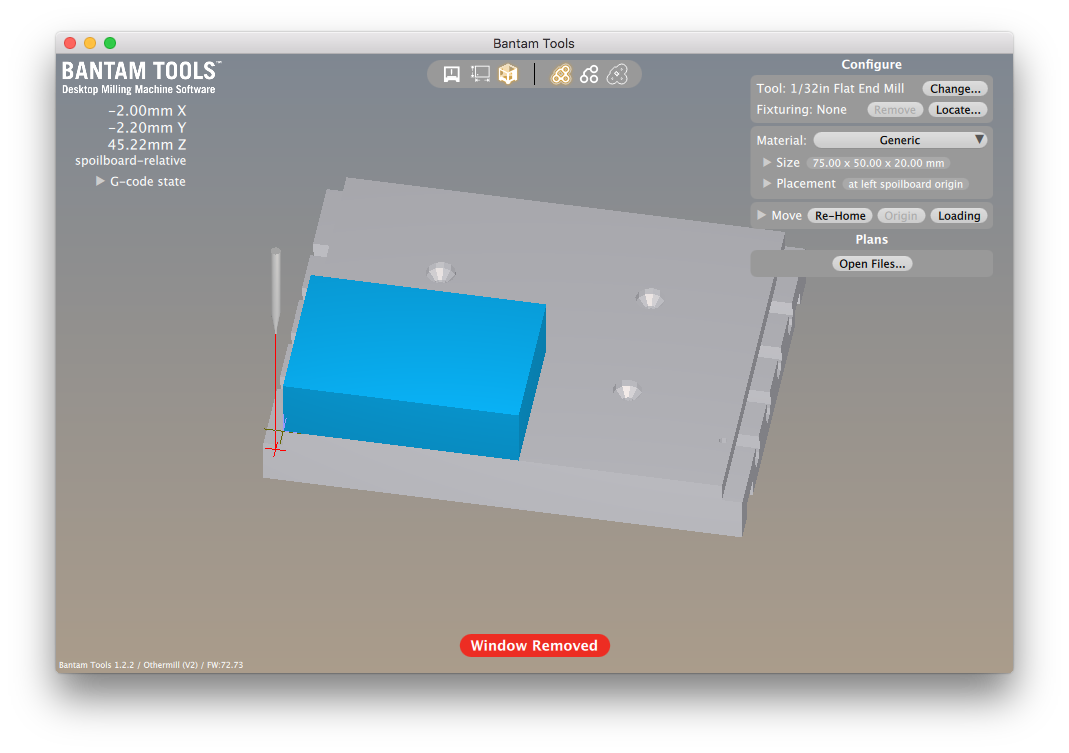Screen dimensions: 1069x753
Task: Click the fixturing Remove button
Action: [x=895, y=110]
